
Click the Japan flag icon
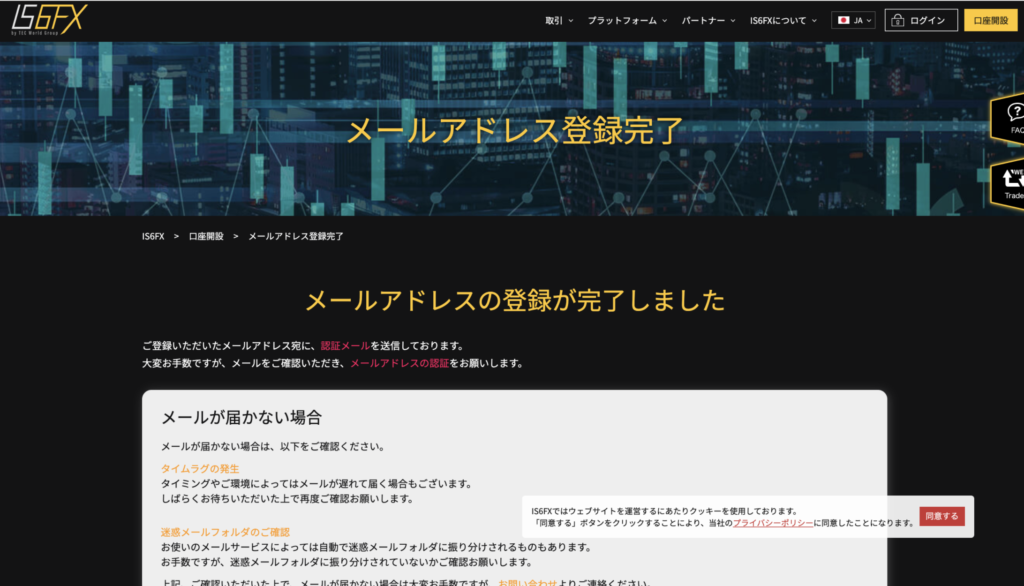[844, 20]
